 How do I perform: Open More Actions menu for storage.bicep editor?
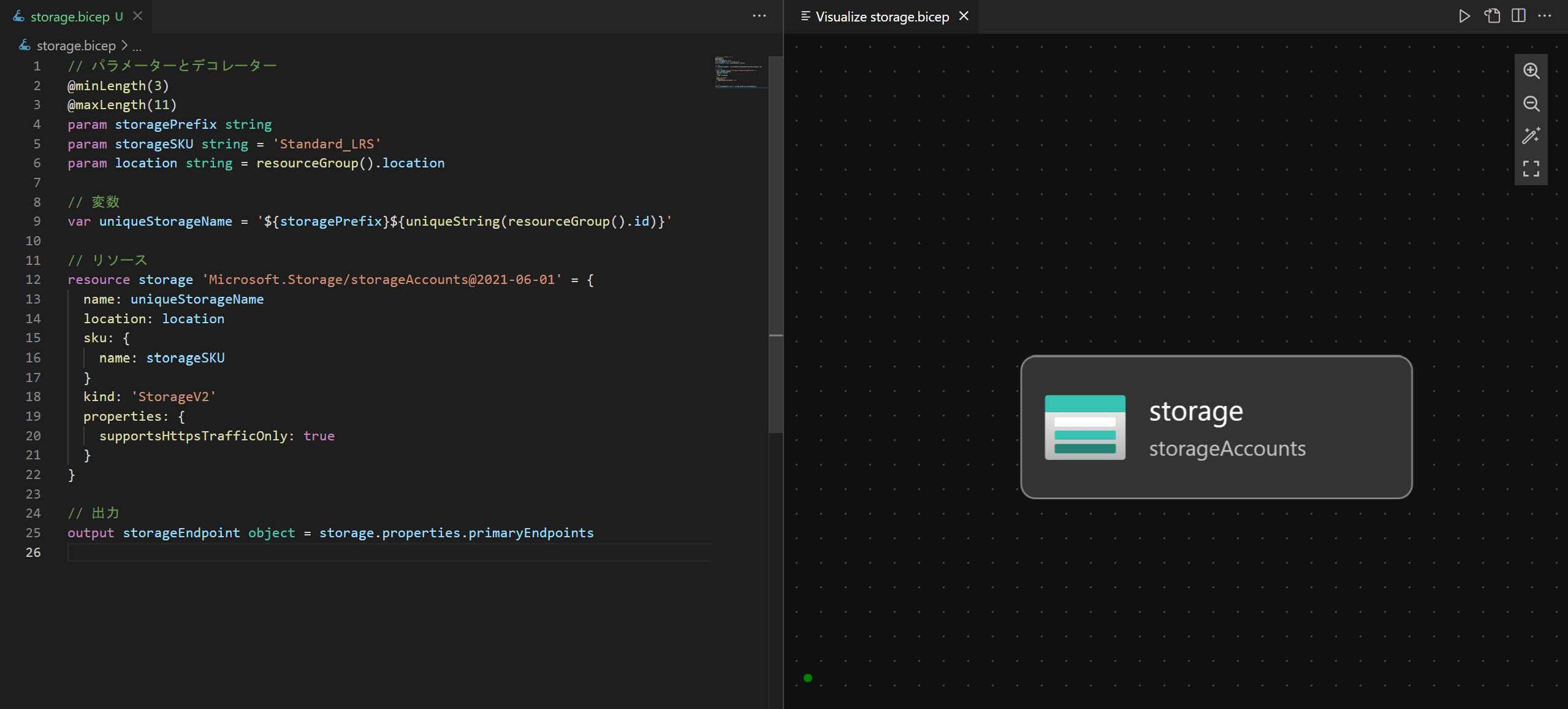tap(759, 17)
